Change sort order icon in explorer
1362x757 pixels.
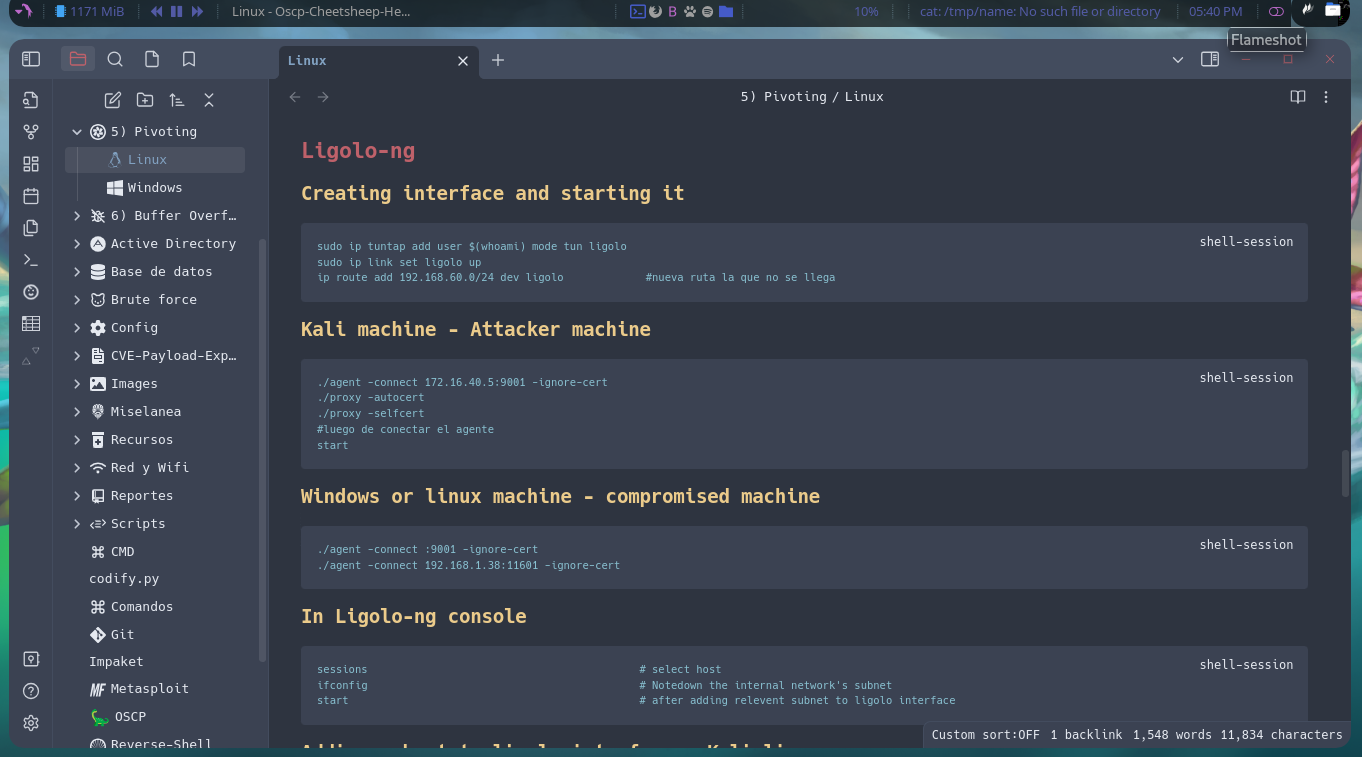(x=177, y=100)
